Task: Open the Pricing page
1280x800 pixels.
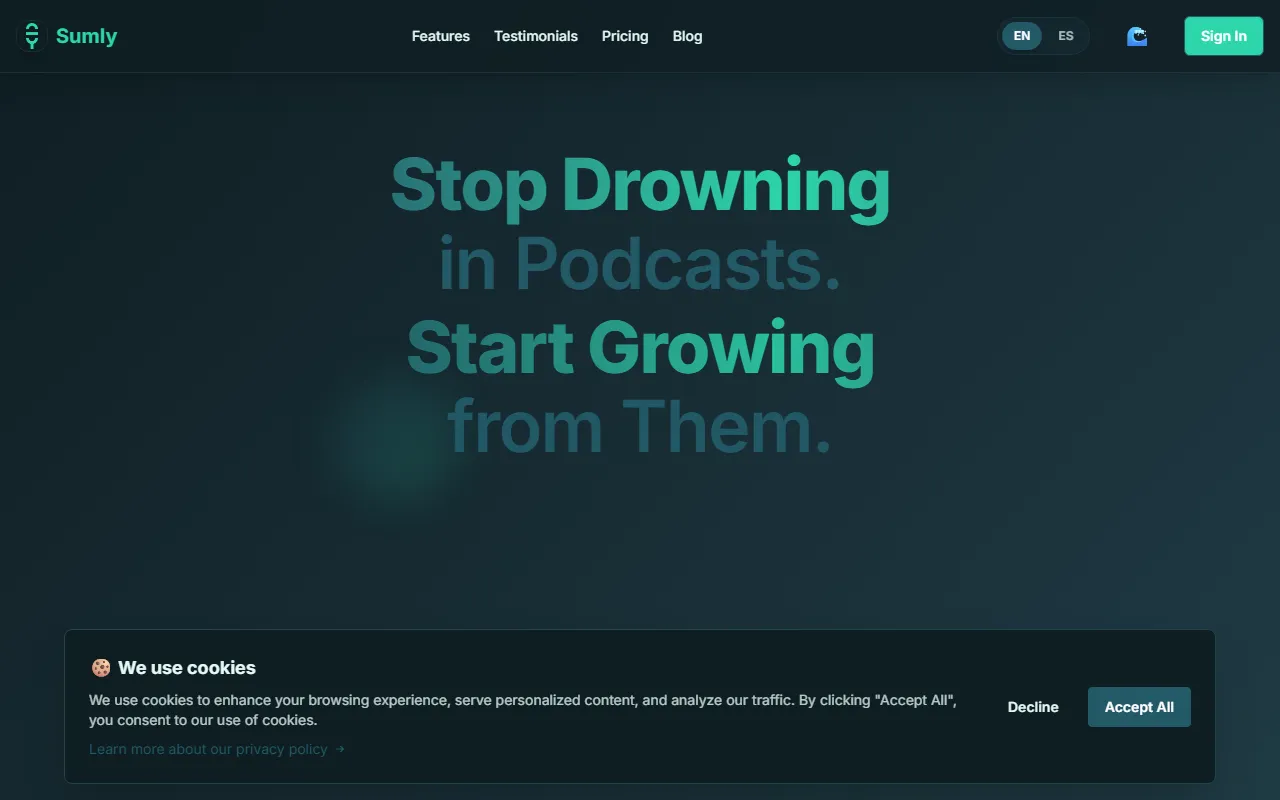Action: [x=625, y=36]
